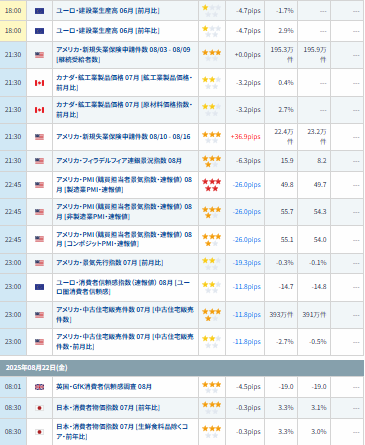Open アメリカ・中古住宅販売件数 前月比 link
Viewport: 365px width, 445px height.
coord(125,342)
